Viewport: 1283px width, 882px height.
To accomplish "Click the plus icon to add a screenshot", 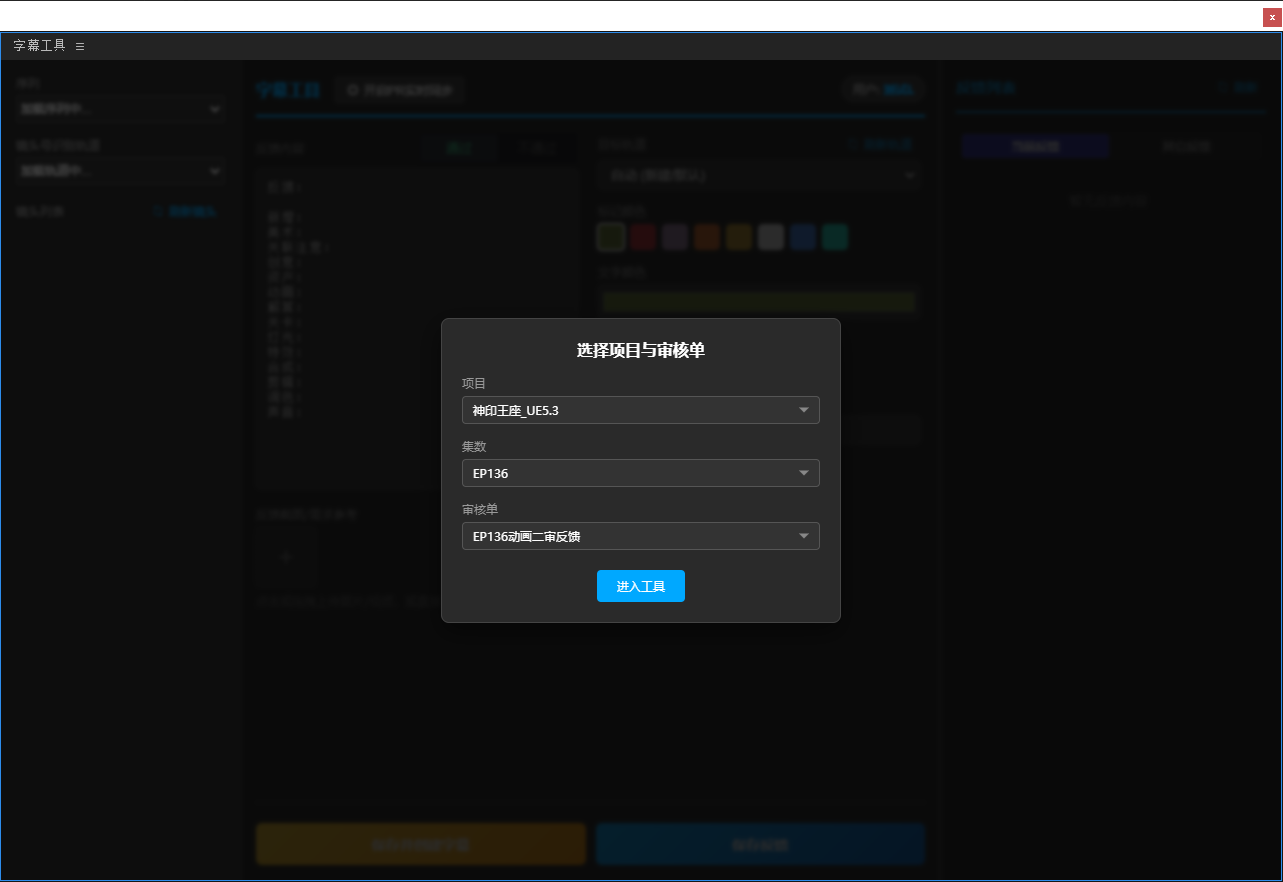I will click(286, 556).
